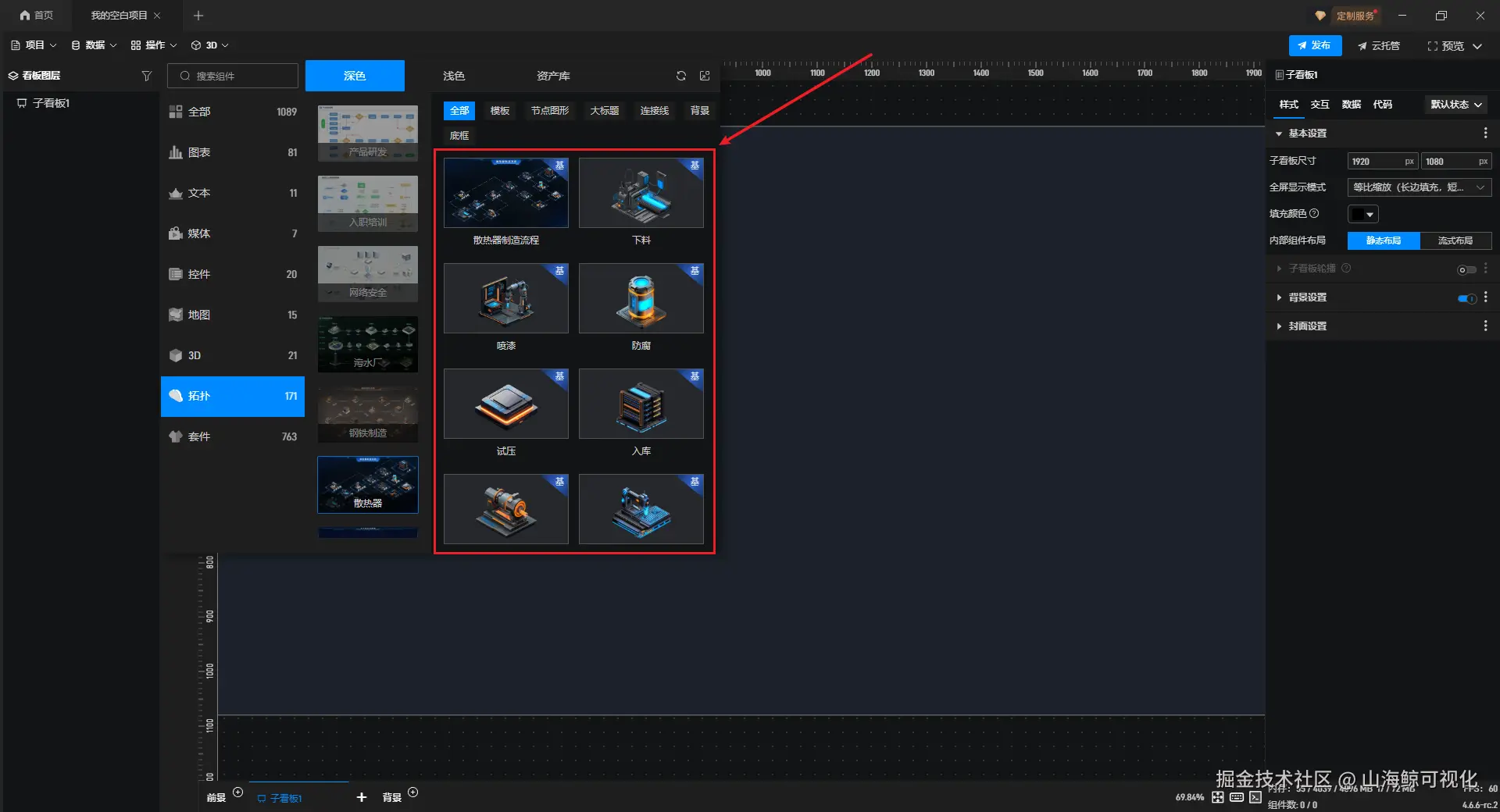Click the 发布 publish button
The image size is (1500, 812).
pyautogui.click(x=1315, y=45)
